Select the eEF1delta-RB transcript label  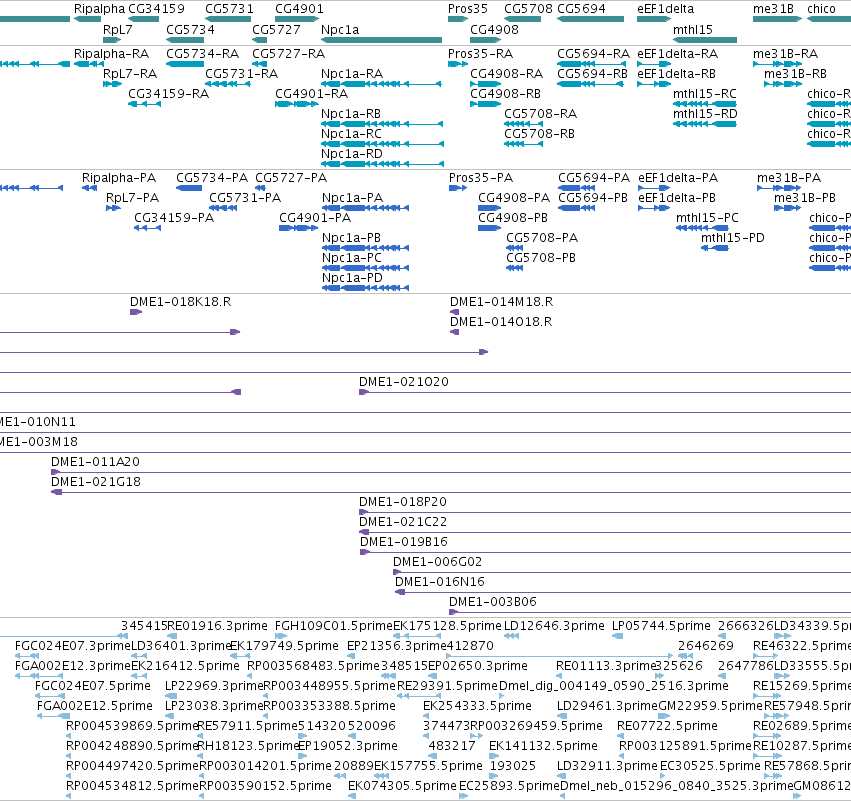tap(676, 74)
